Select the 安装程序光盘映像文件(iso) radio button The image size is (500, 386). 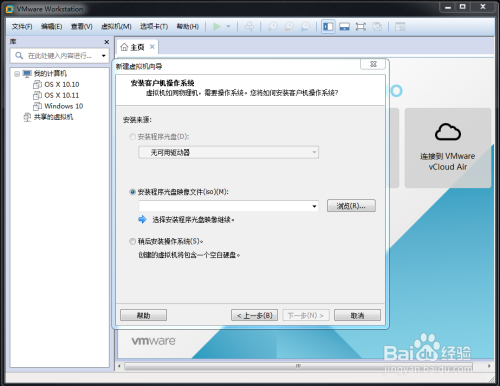tap(132, 192)
